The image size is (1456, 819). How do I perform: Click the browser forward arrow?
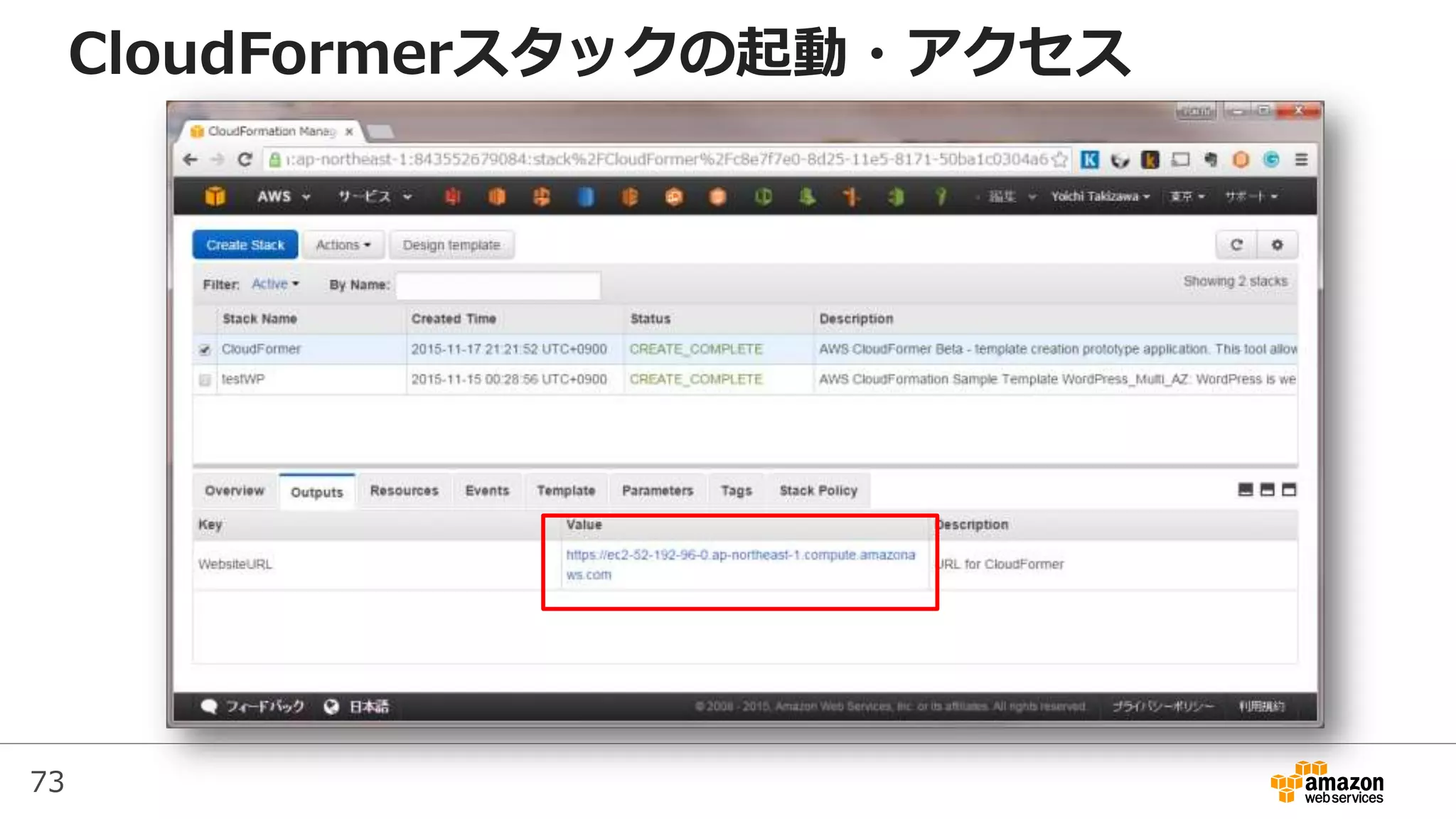218,159
